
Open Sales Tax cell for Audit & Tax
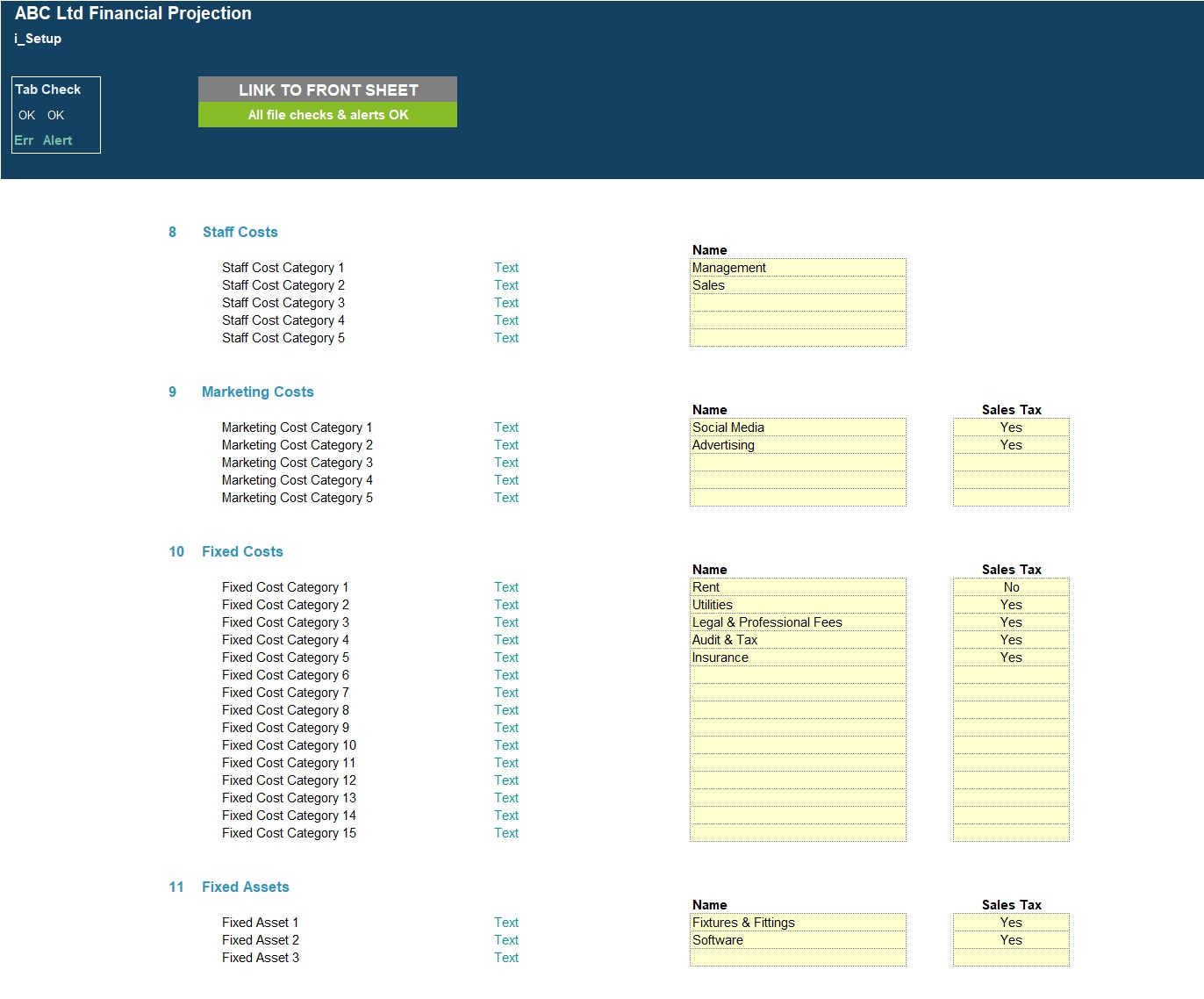1011,640
